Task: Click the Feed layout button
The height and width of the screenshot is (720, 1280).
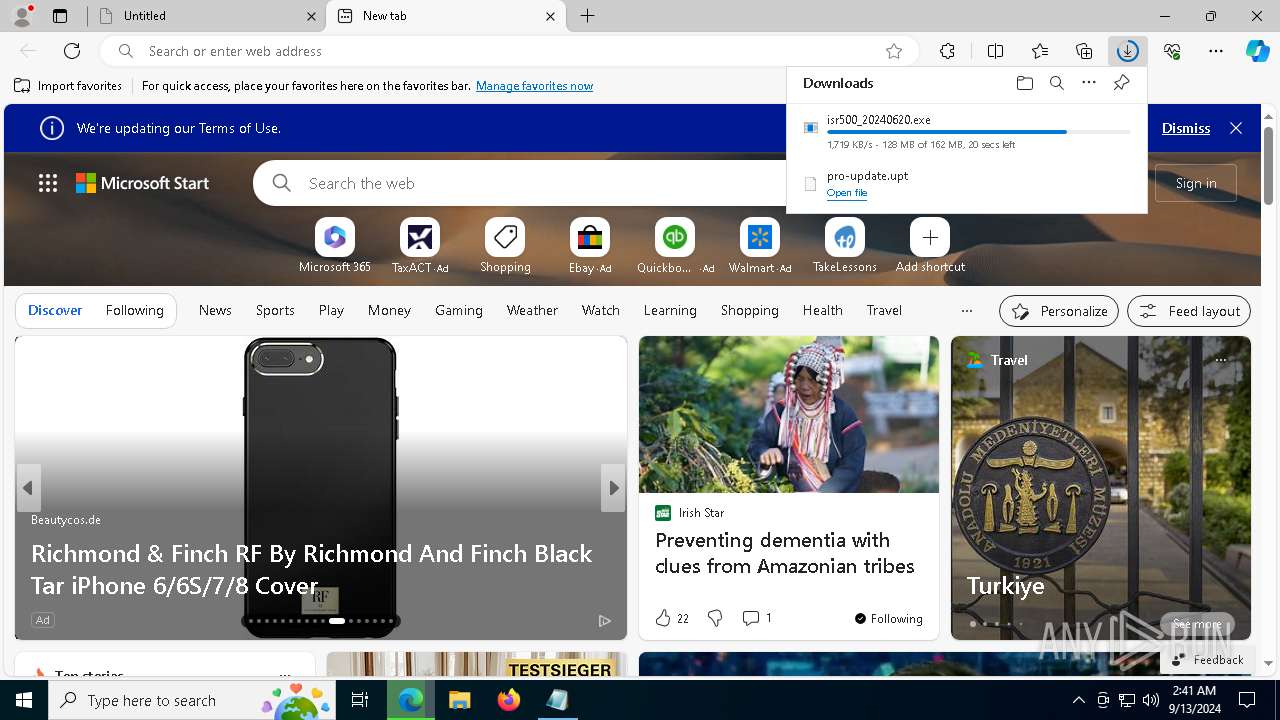Action: click(1189, 311)
